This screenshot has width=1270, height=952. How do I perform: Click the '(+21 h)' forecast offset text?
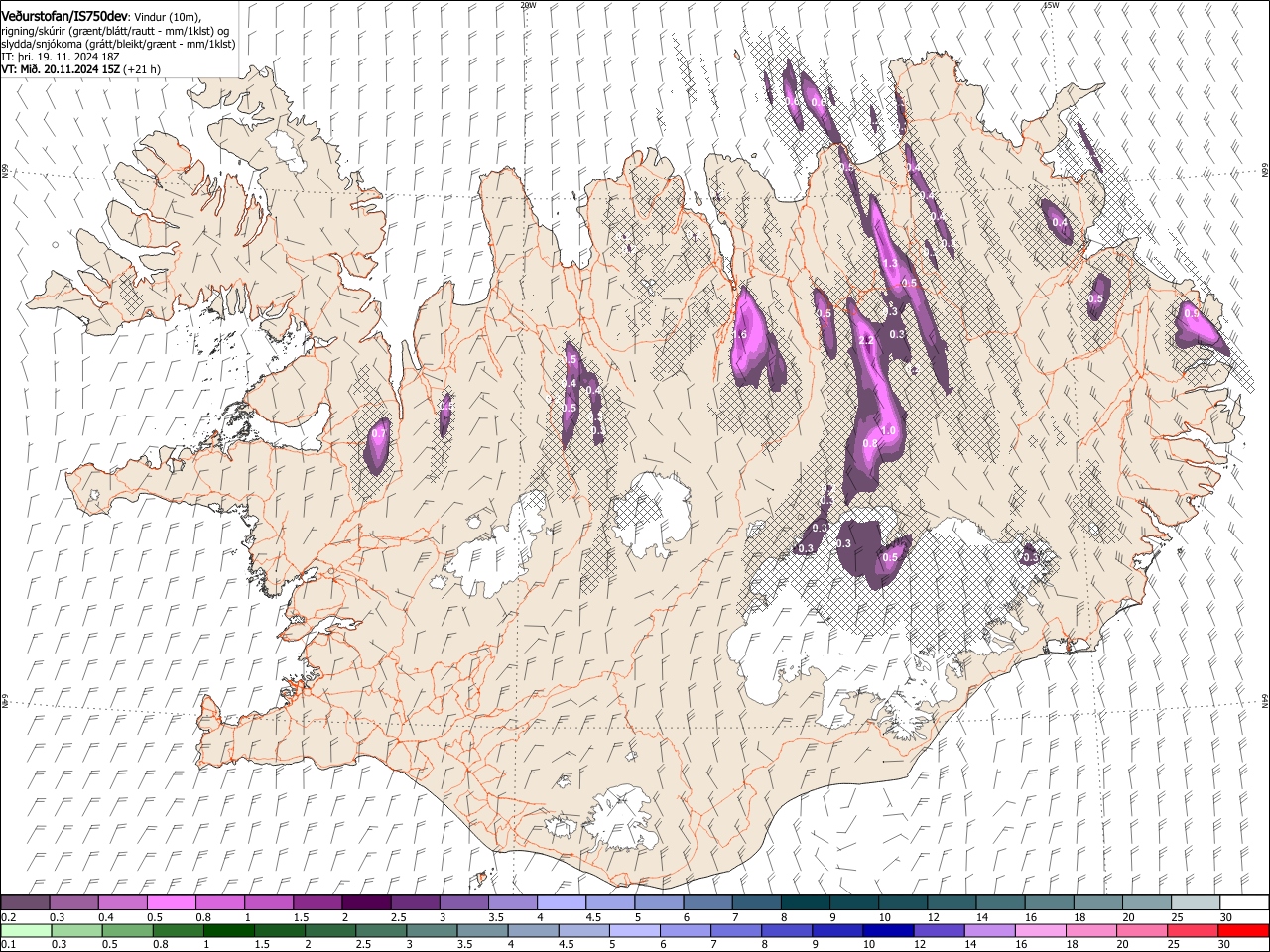(142, 70)
